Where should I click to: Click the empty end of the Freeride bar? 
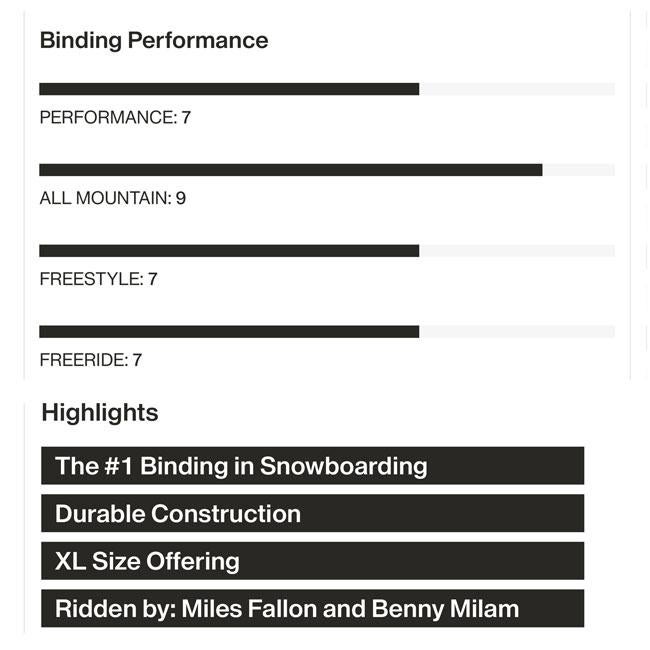516,332
